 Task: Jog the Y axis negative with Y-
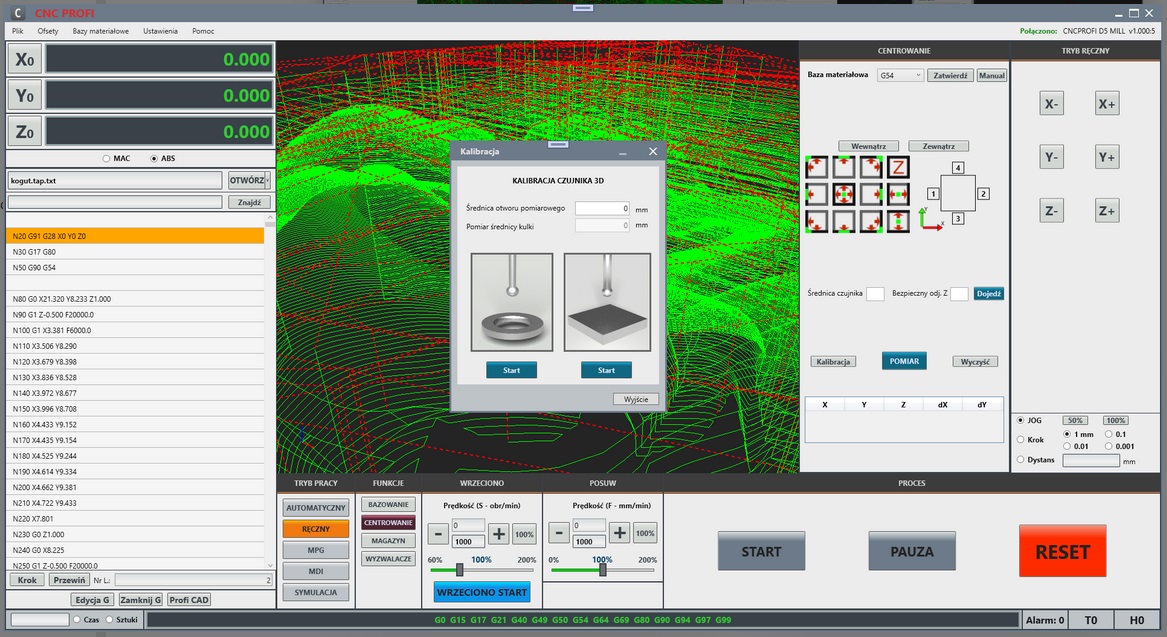(1051, 158)
